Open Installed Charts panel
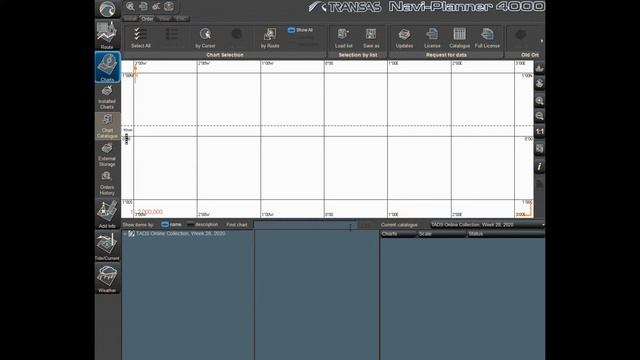The height and width of the screenshot is (360, 640). [x=107, y=98]
